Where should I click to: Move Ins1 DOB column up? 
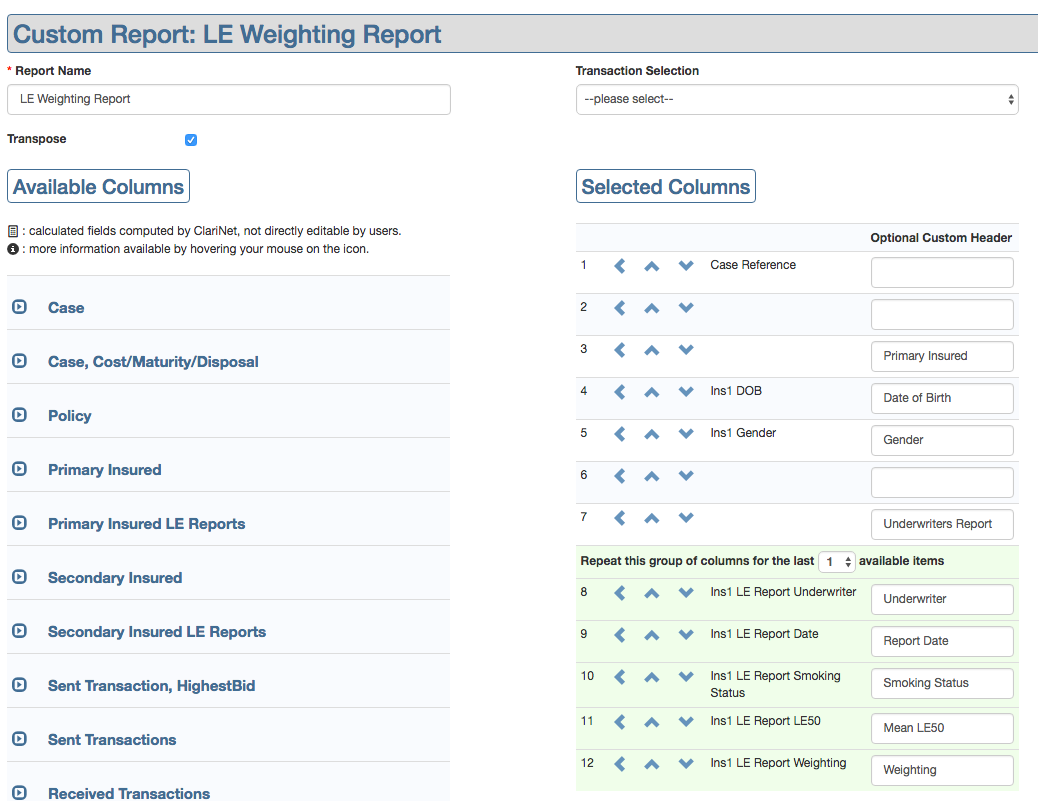tap(652, 392)
